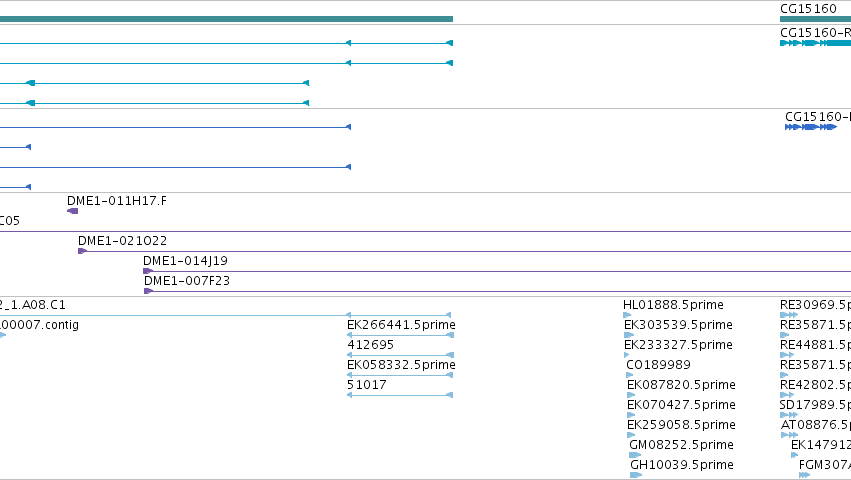Click the RE44881 EST label
The image size is (851, 480).
(815, 345)
